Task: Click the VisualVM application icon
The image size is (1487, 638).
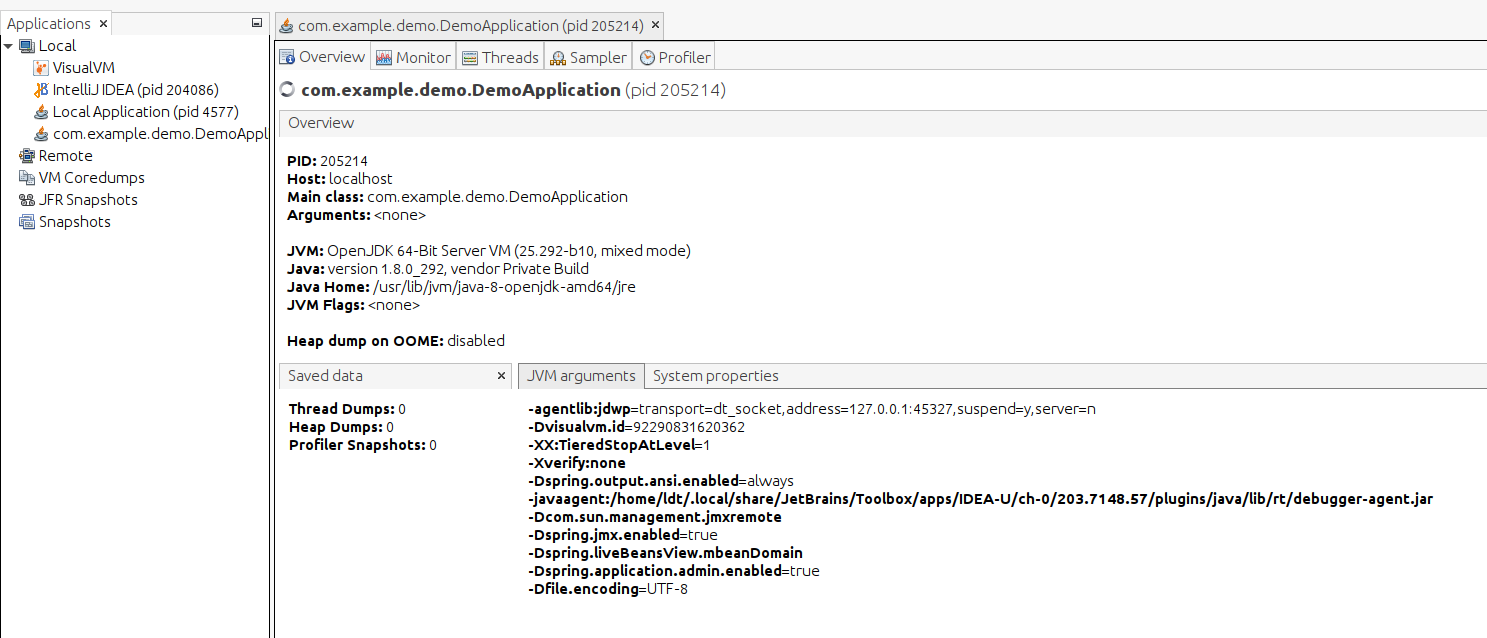Action: point(41,68)
